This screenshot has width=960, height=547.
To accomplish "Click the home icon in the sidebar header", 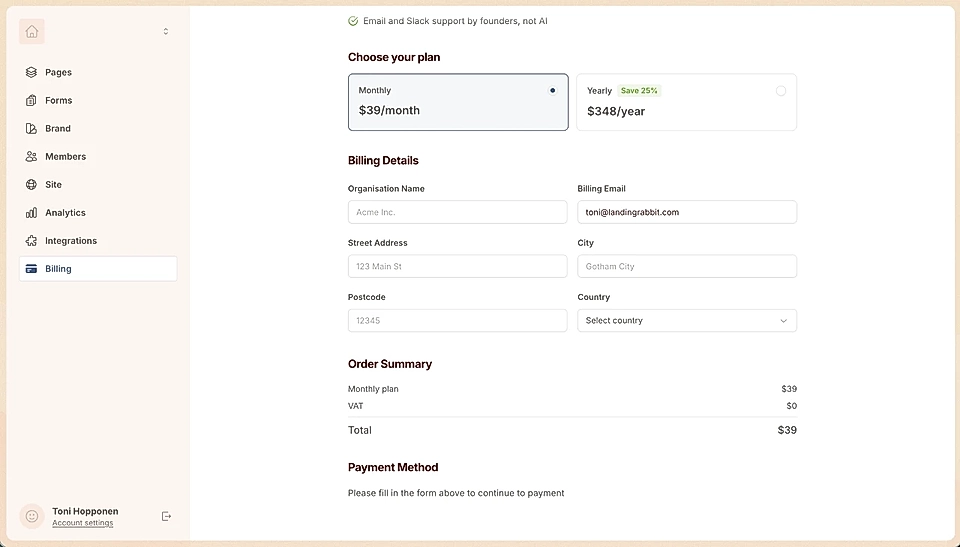I will coord(32,31).
